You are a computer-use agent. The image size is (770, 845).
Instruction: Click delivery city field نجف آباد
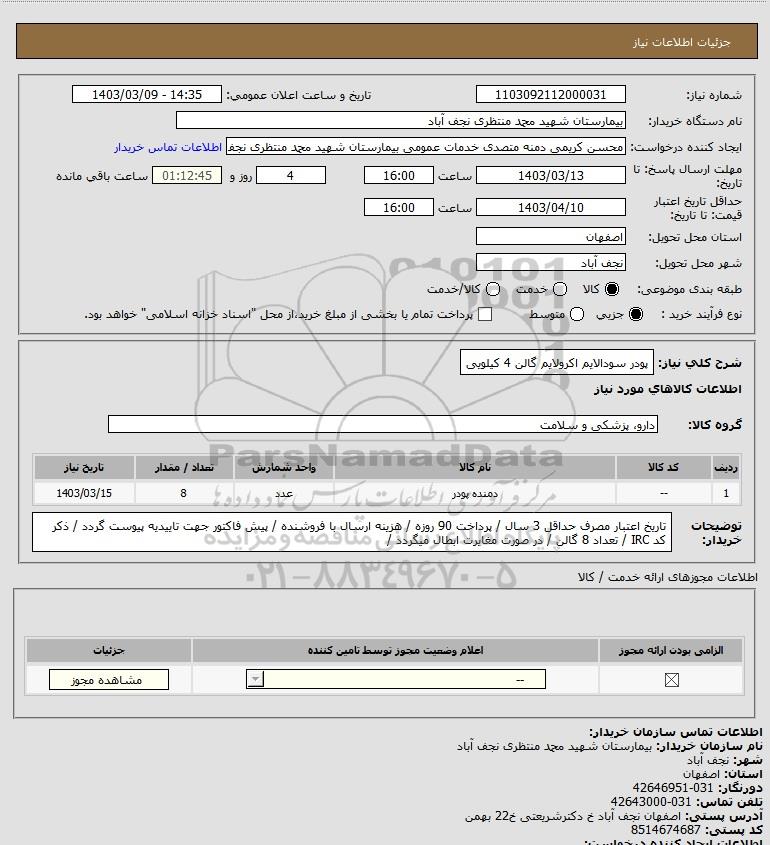click(x=551, y=262)
